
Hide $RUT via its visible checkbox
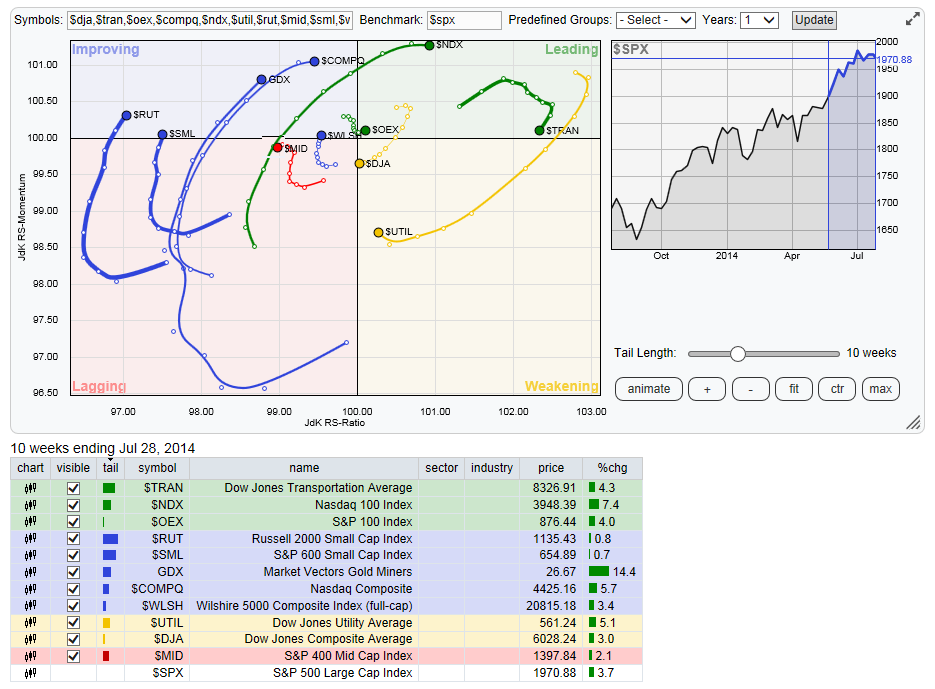click(x=73, y=539)
